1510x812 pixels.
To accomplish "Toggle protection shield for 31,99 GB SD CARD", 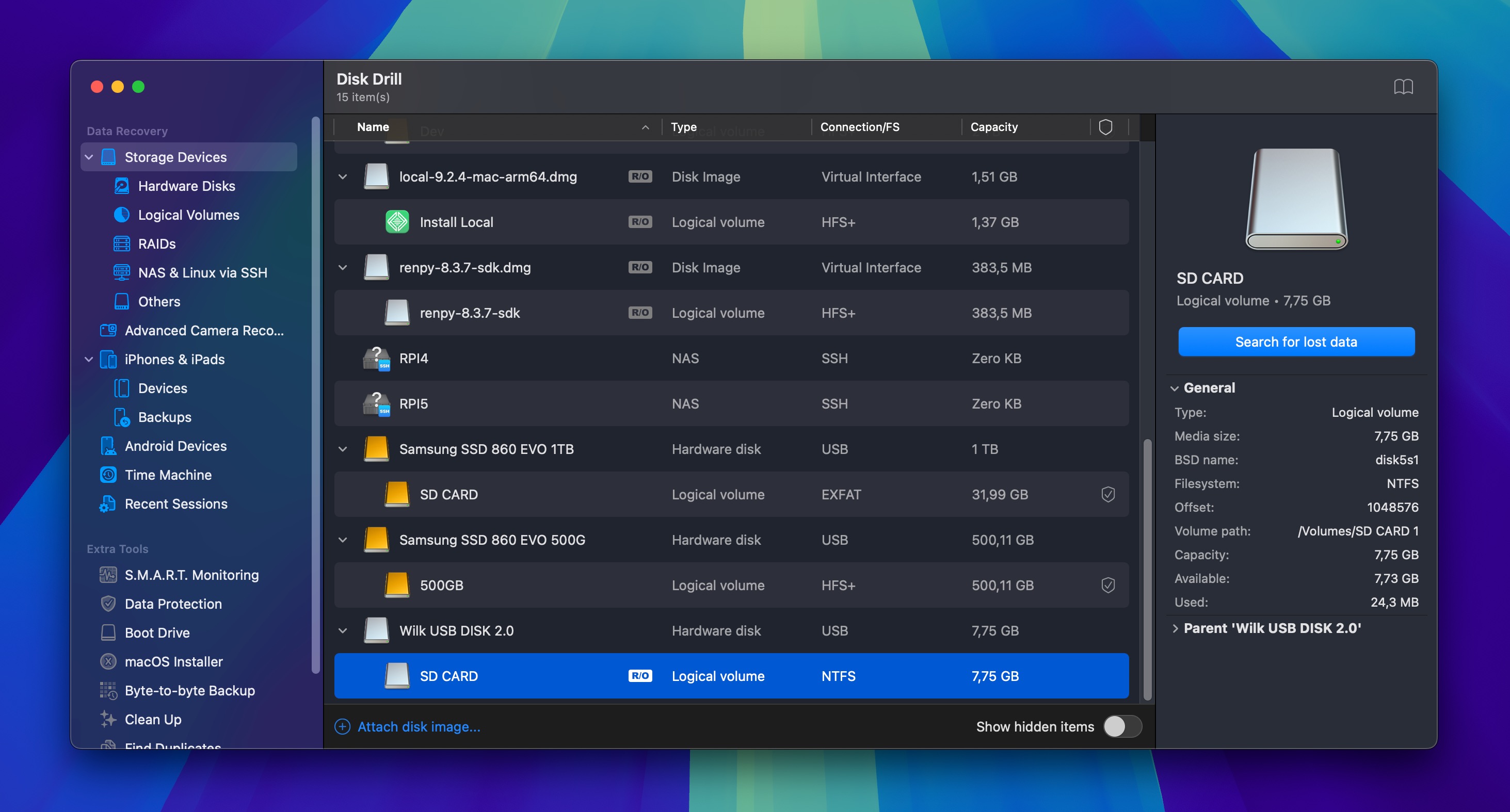I will 1107,494.
